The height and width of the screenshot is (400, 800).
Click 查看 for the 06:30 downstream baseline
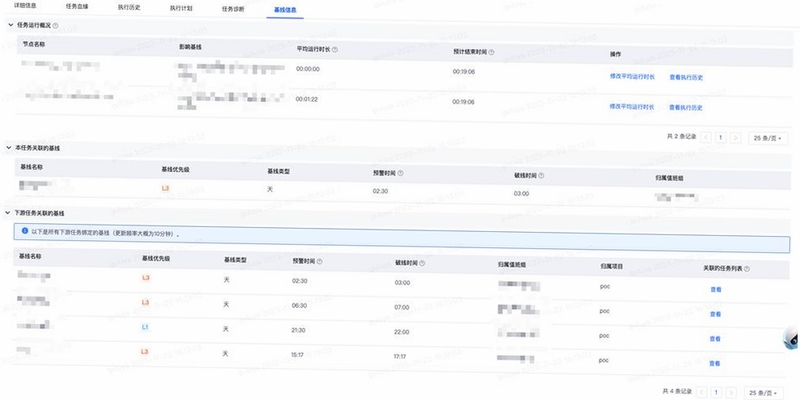(x=715, y=314)
